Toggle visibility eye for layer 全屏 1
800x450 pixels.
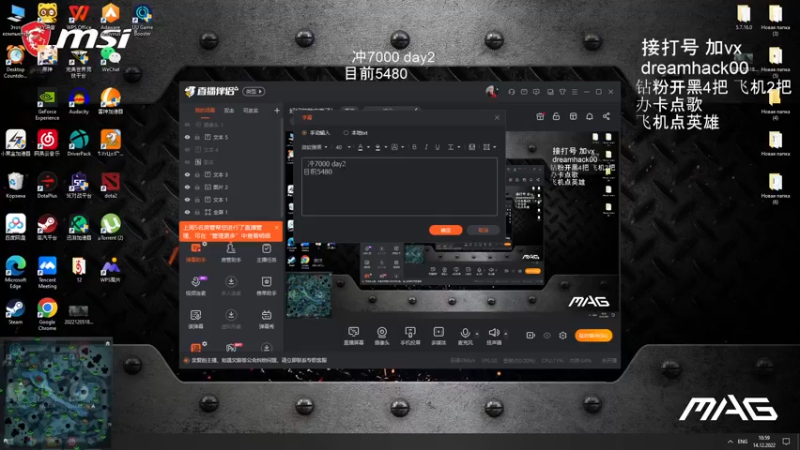coord(187,212)
